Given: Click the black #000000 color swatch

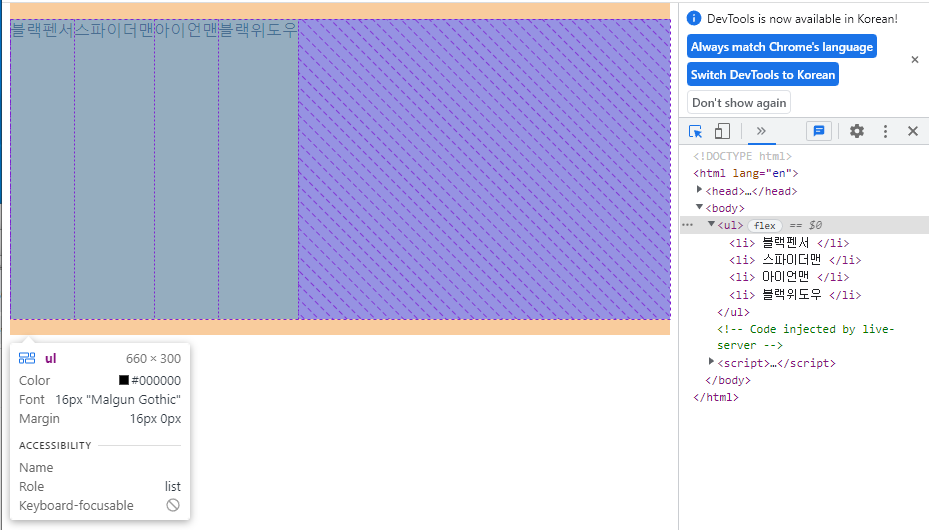Looking at the screenshot, I should (124, 380).
